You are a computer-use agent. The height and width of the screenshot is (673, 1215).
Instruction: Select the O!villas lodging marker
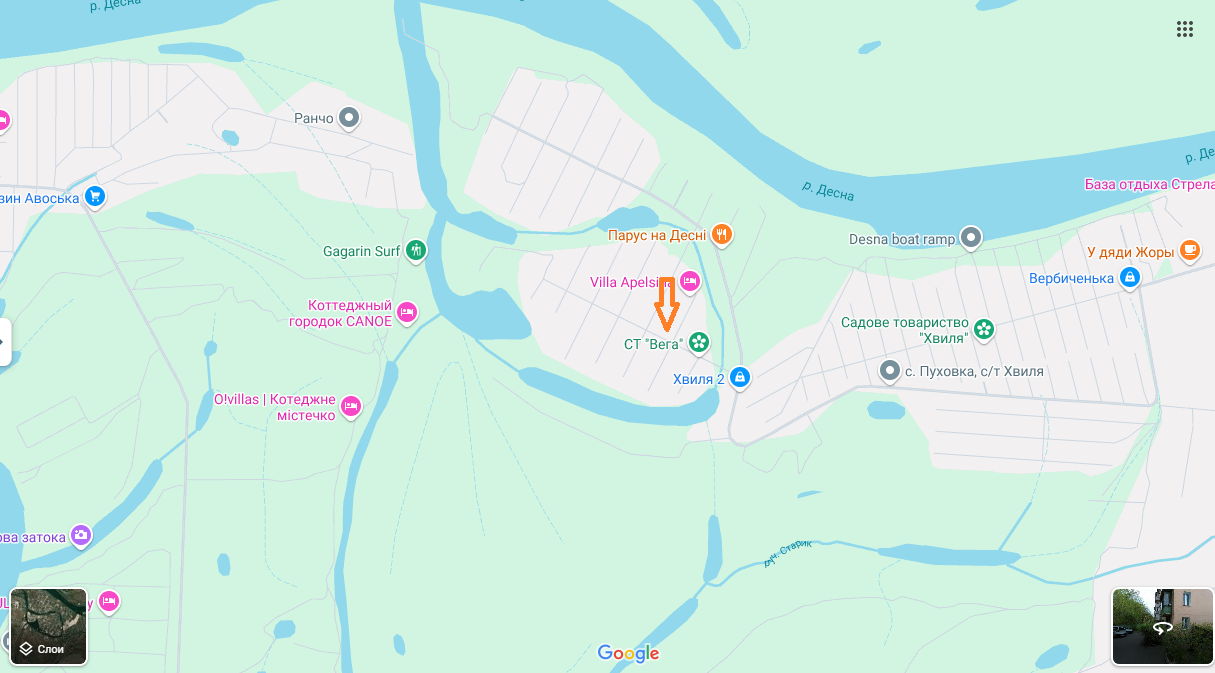click(350, 406)
